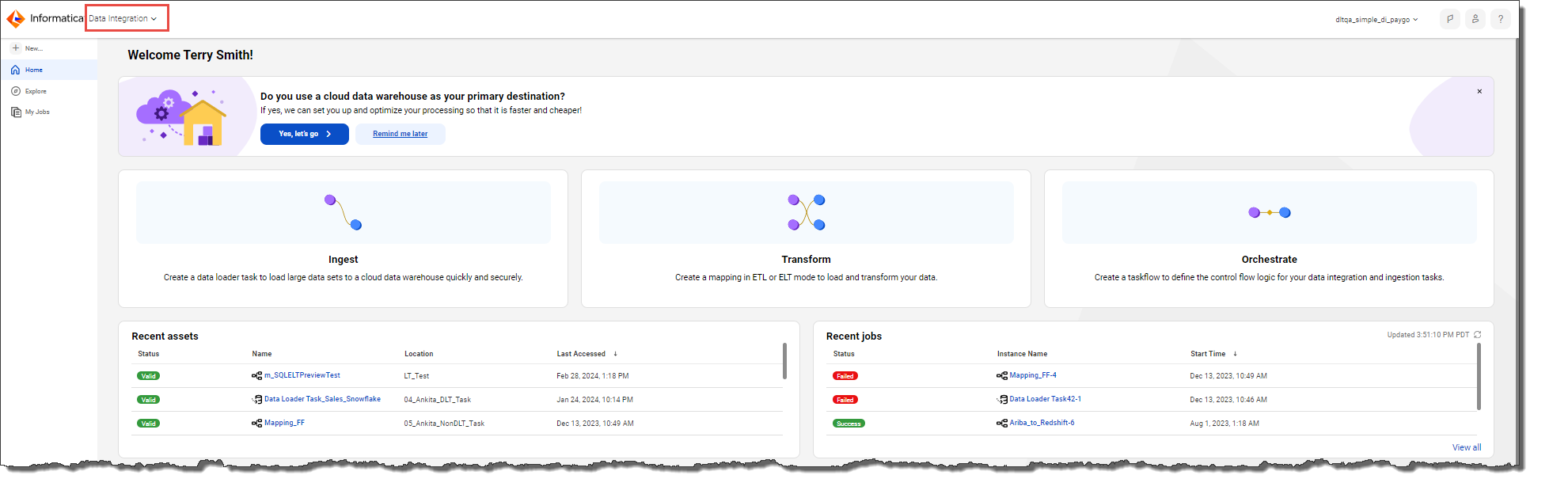Click New... in the sidebar
1568x479 pixels.
click(34, 48)
